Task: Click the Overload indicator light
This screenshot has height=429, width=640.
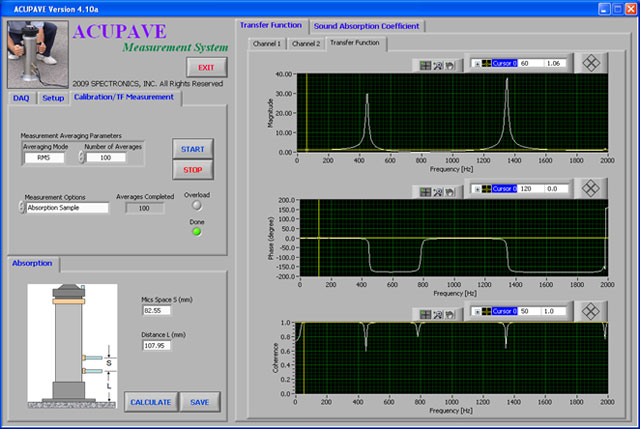Action: 197,205
